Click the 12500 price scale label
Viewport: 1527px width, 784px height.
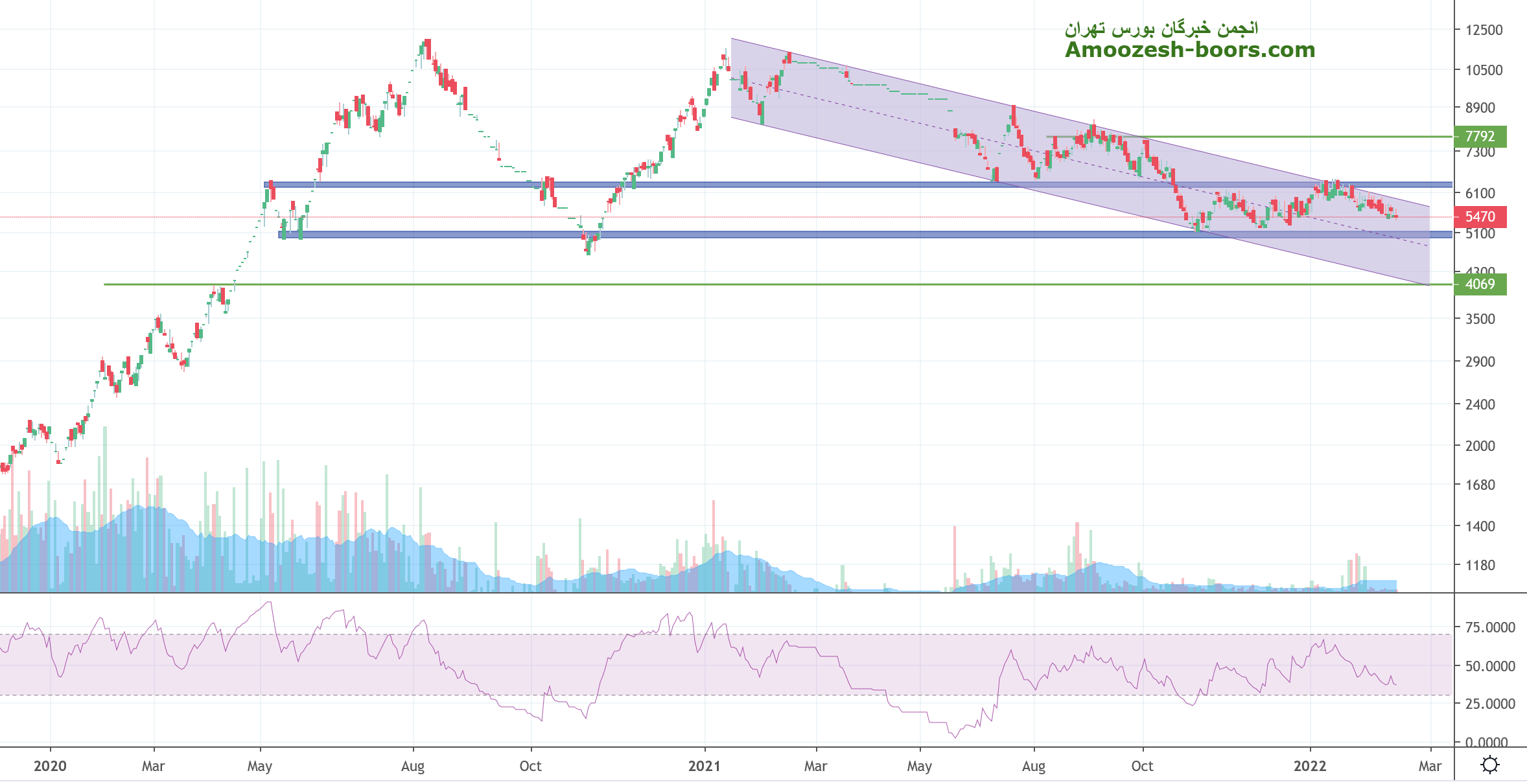tap(1484, 30)
